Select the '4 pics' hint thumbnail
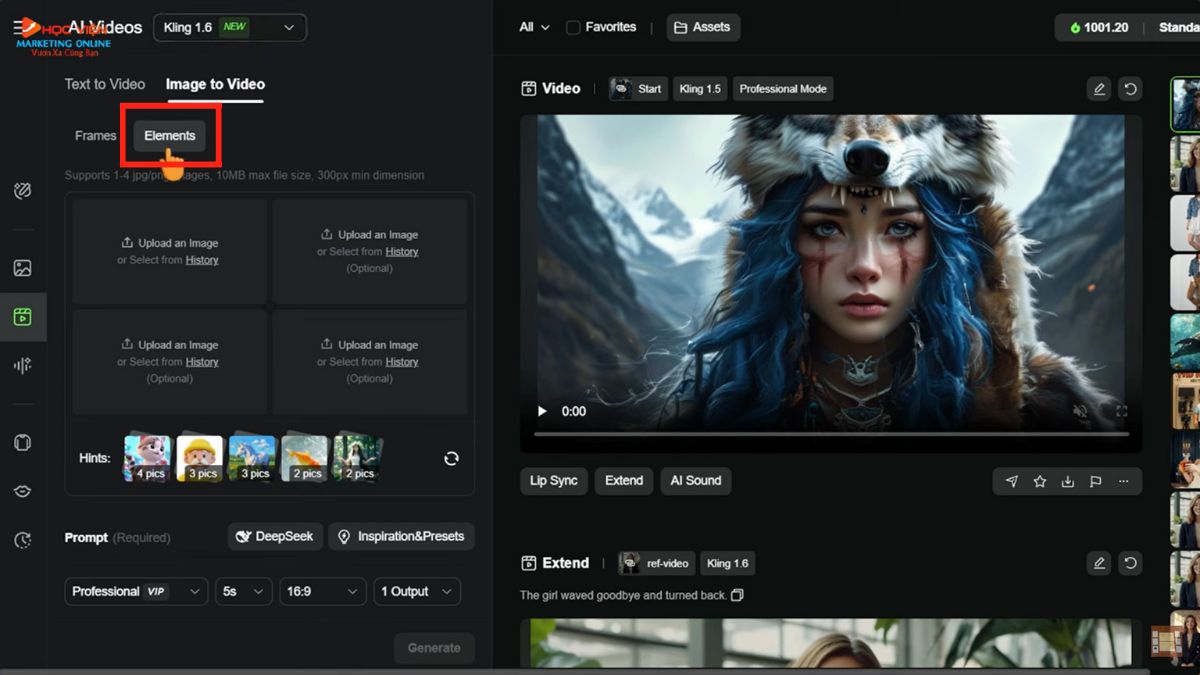This screenshot has height=675, width=1200. [148, 458]
